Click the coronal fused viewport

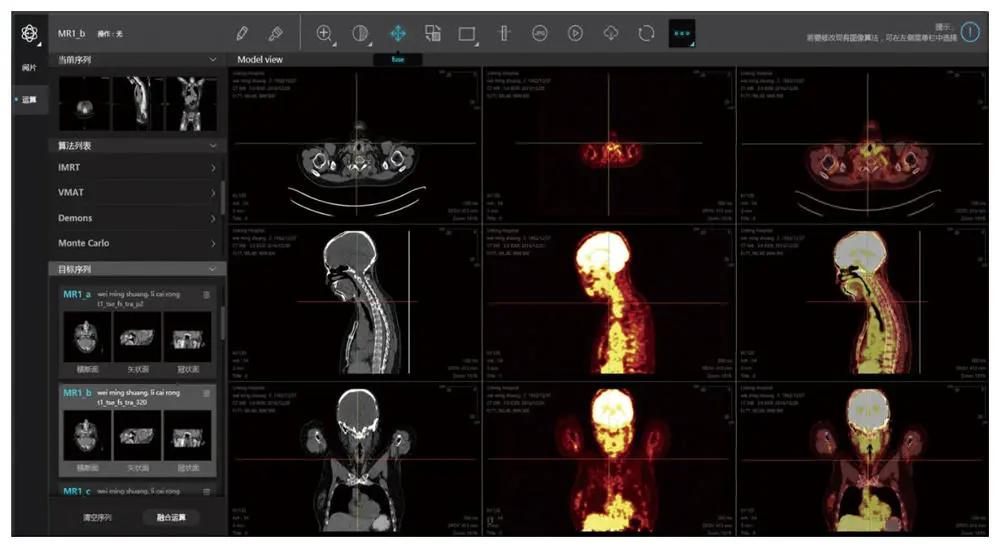pos(863,459)
